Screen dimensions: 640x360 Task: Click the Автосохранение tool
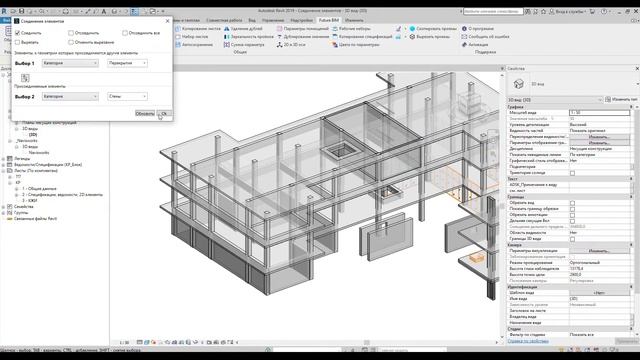click(194, 45)
